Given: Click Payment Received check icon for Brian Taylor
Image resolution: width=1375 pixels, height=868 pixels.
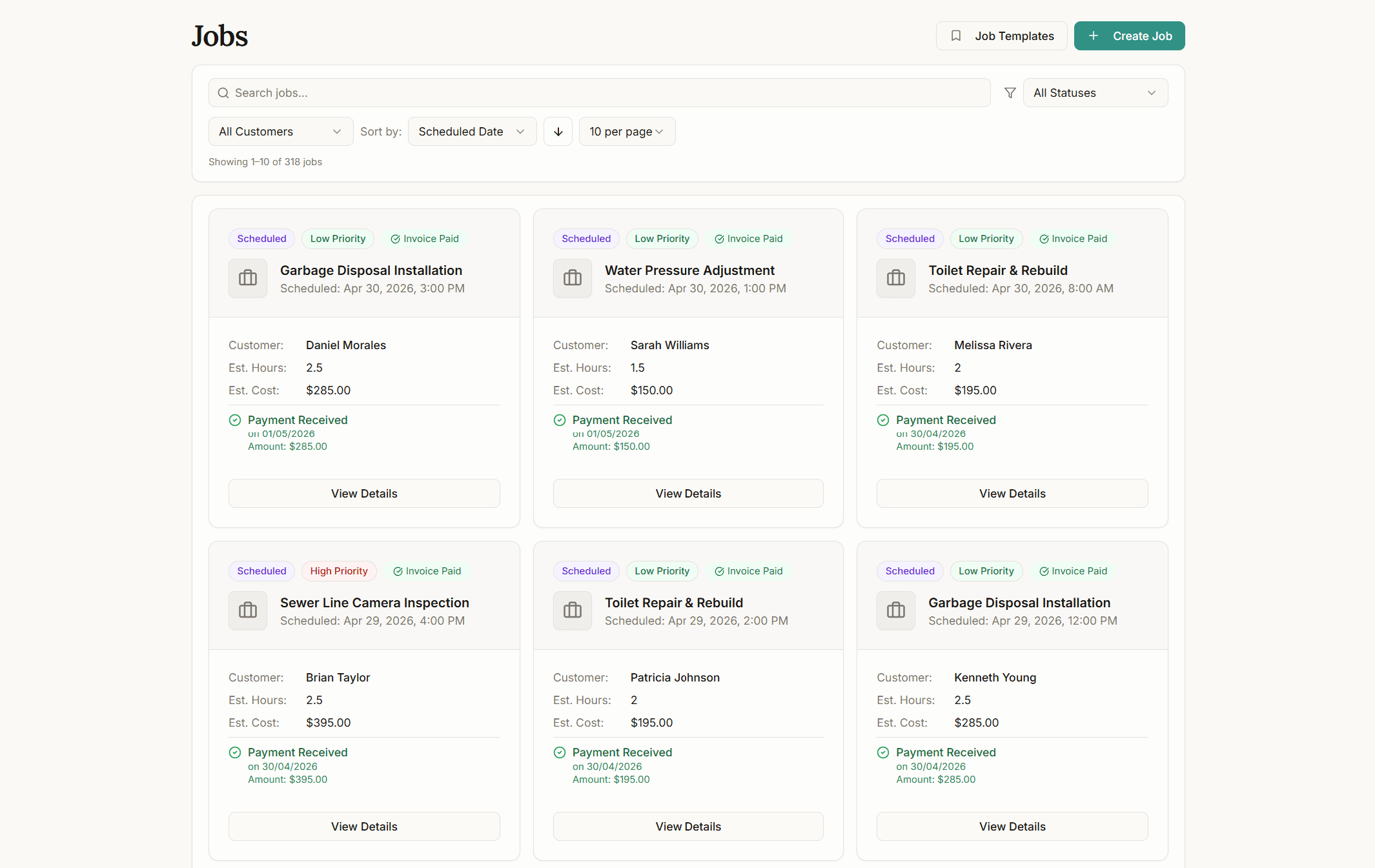Looking at the screenshot, I should pos(235,752).
